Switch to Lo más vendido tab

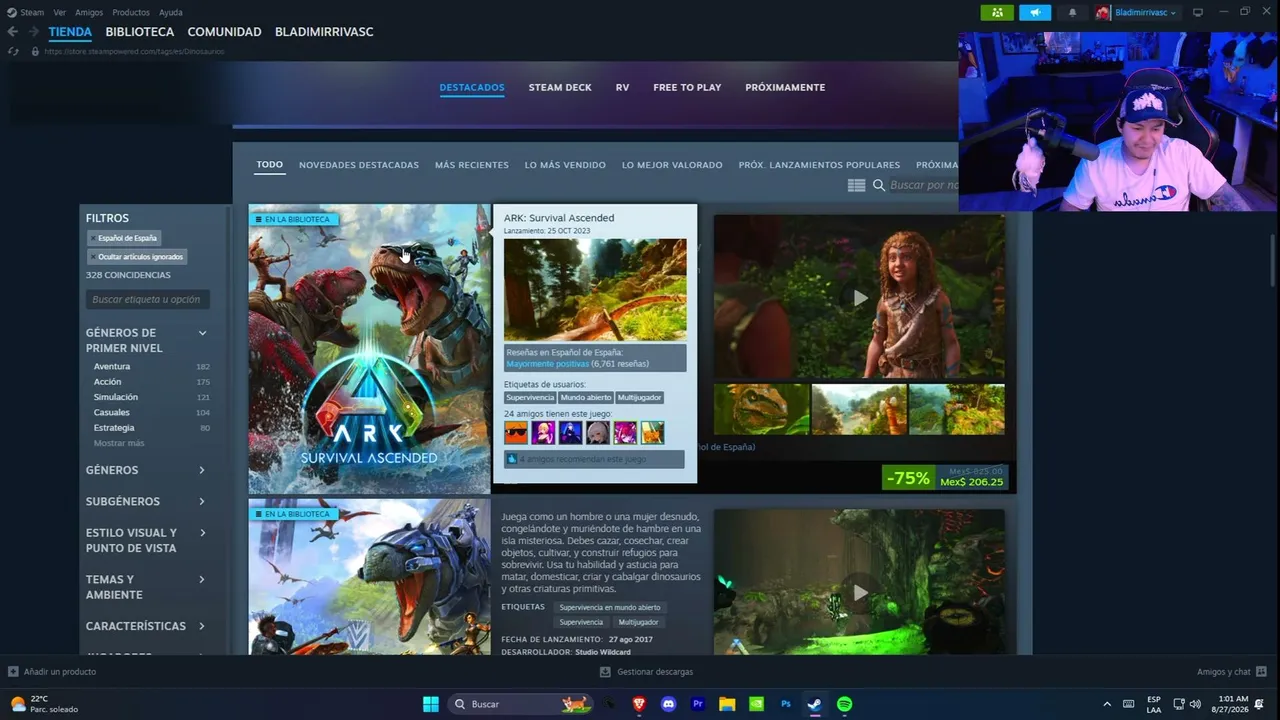pyautogui.click(x=565, y=165)
